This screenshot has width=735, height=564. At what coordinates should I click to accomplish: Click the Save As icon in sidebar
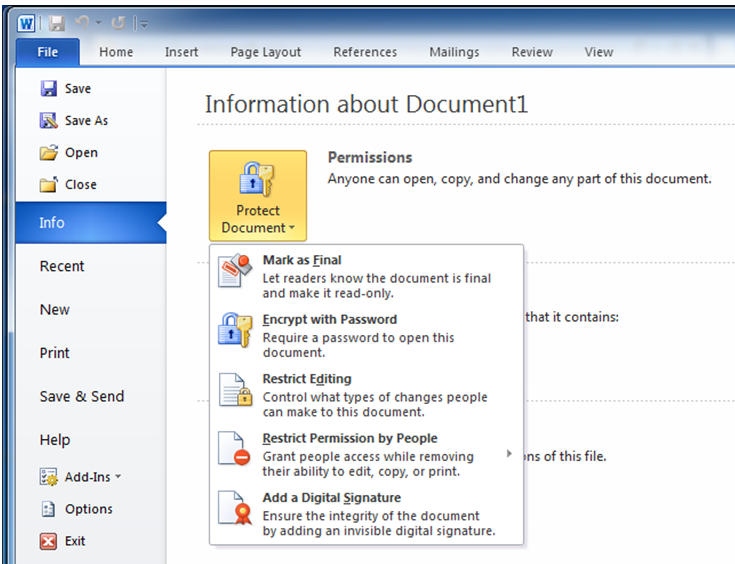point(49,120)
